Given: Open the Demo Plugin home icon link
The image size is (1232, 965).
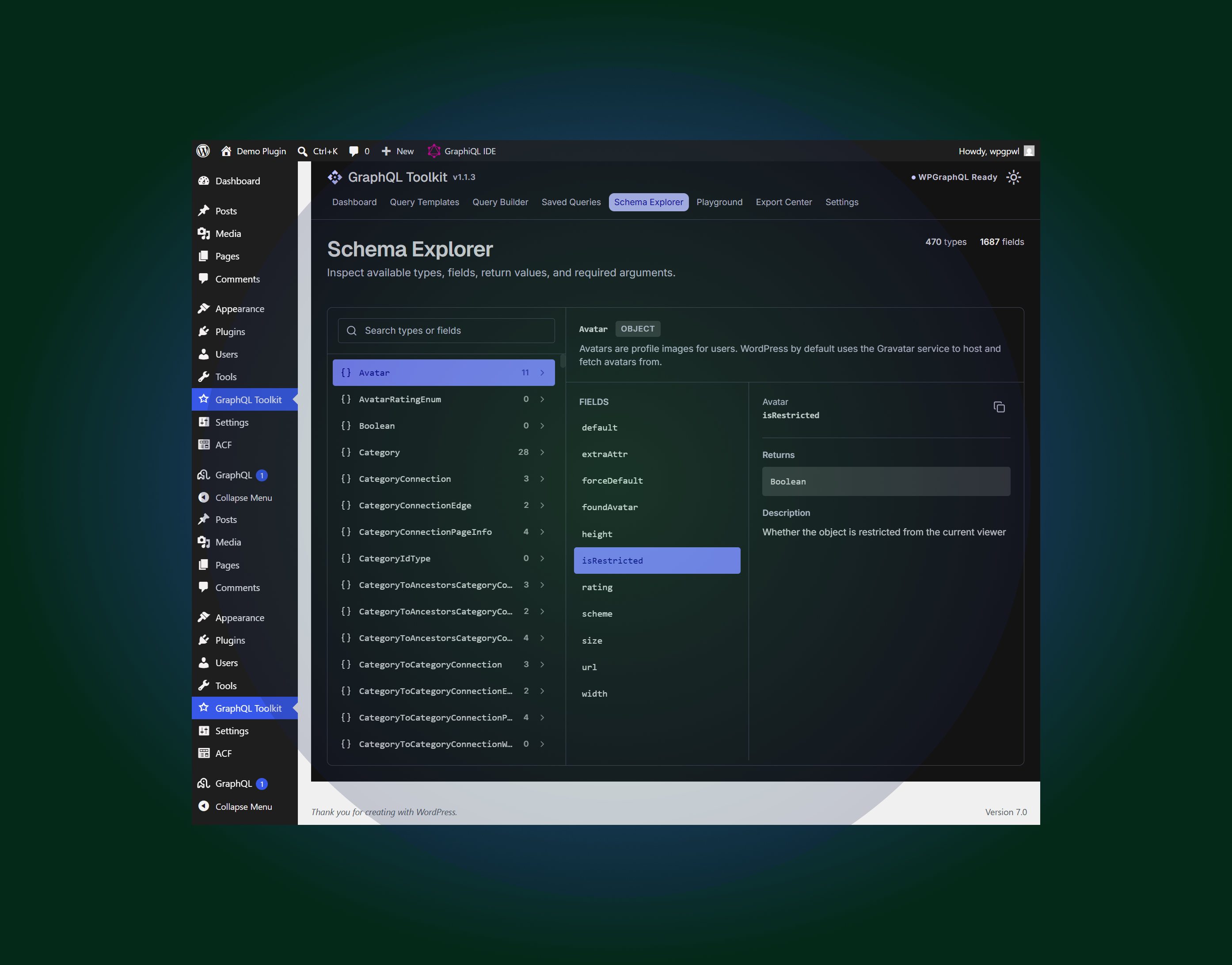Looking at the screenshot, I should coord(226,151).
